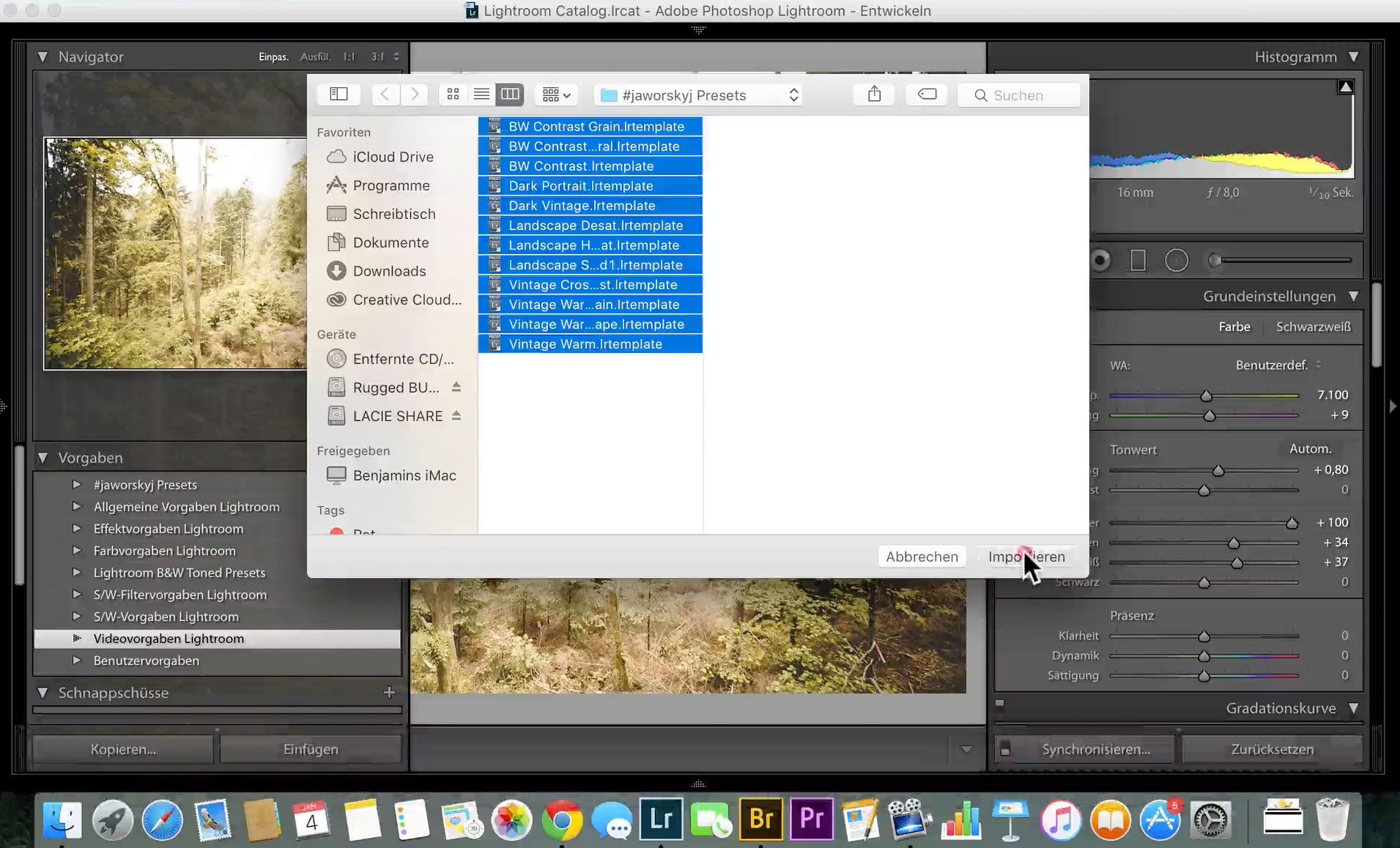Go forward in the file dialog
The width and height of the screenshot is (1400, 848).
pyautogui.click(x=415, y=94)
